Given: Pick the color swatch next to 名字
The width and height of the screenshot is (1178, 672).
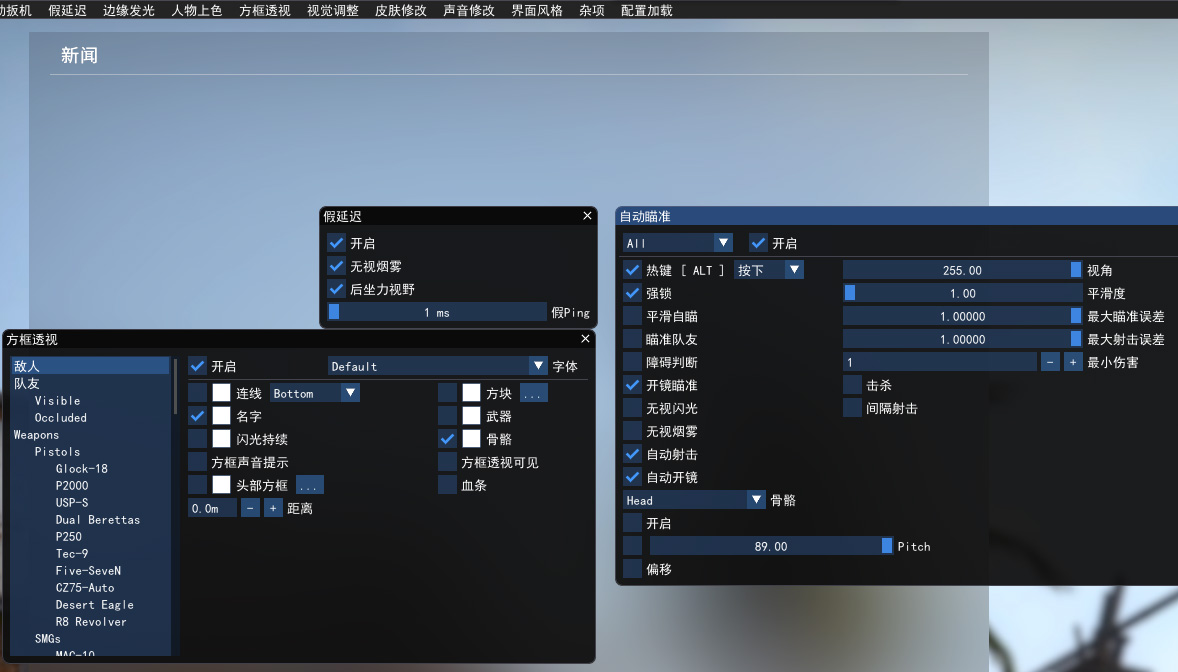Looking at the screenshot, I should (221, 416).
